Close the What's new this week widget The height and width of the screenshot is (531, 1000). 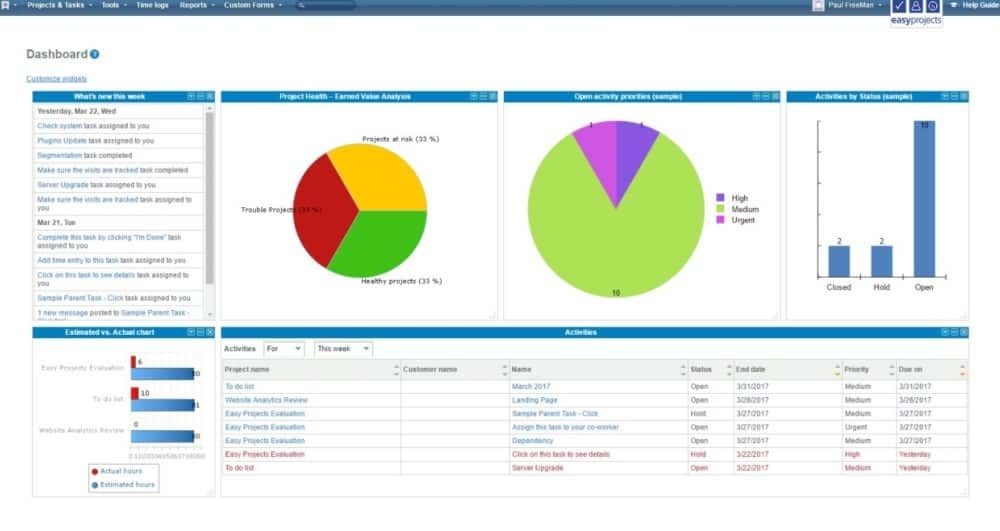pos(210,96)
